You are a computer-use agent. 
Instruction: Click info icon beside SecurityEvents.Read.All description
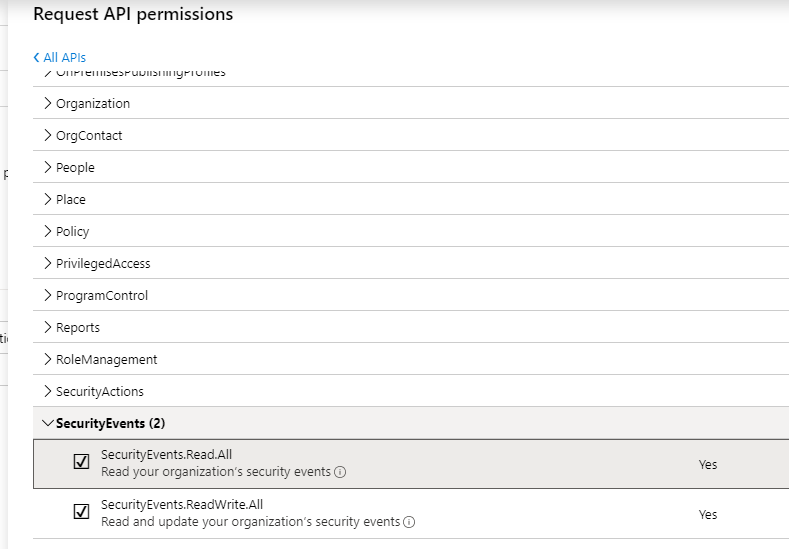point(341,472)
